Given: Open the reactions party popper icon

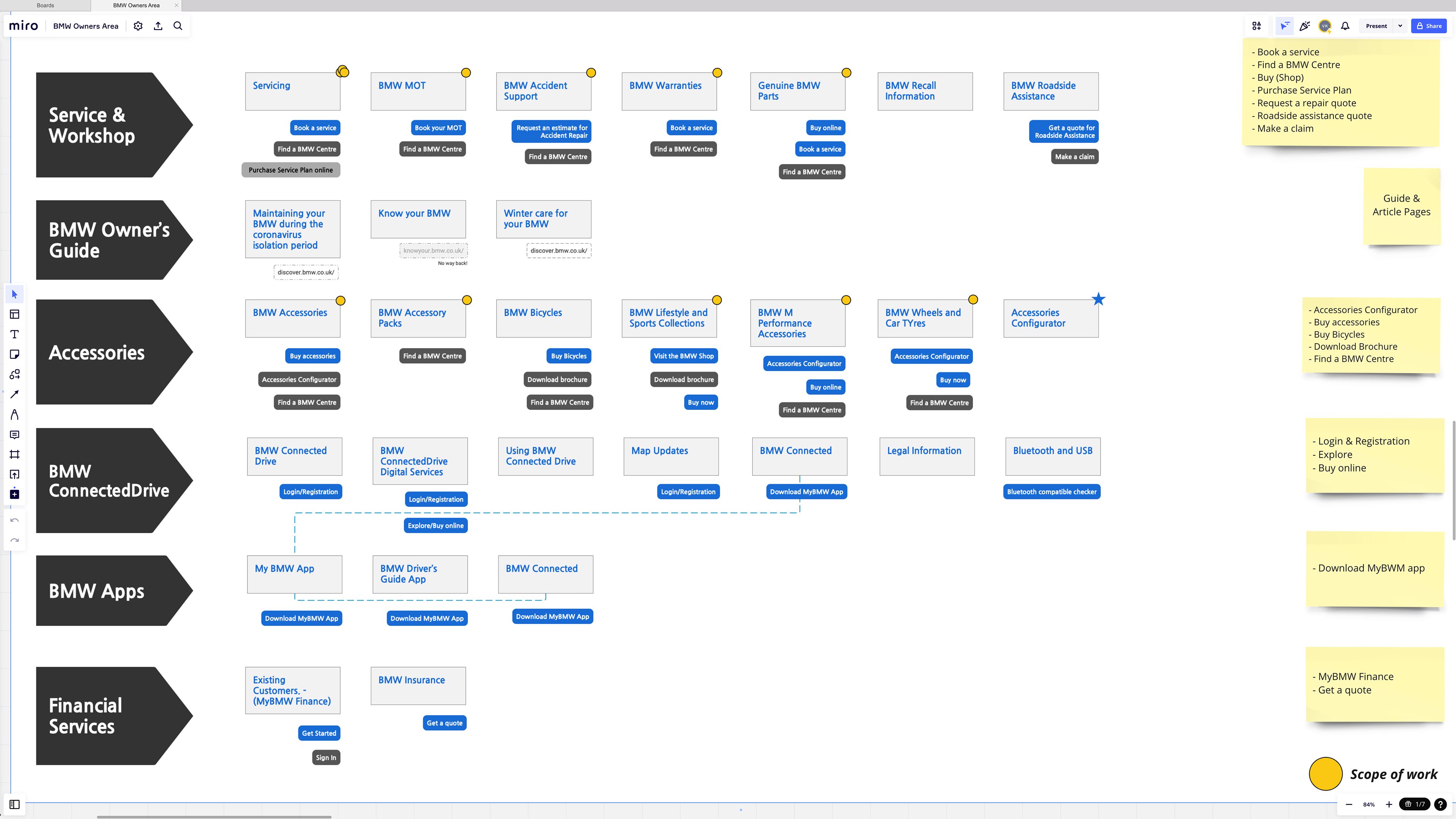Looking at the screenshot, I should pyautogui.click(x=1304, y=26).
